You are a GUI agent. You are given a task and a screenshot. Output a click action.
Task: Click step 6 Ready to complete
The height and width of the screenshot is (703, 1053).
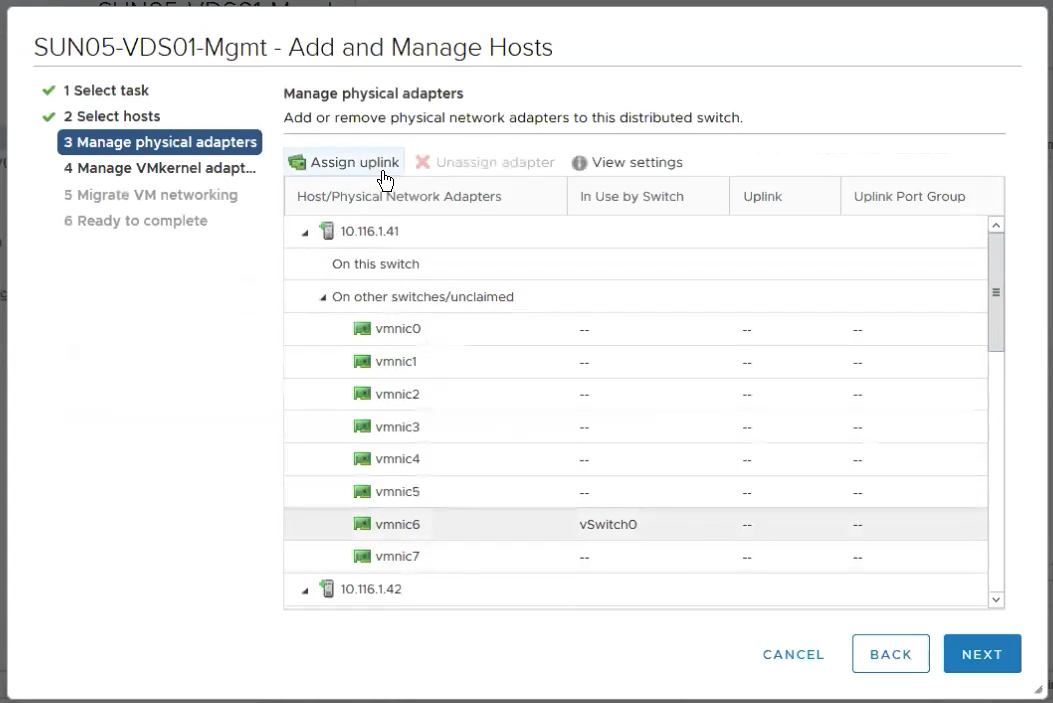136,221
